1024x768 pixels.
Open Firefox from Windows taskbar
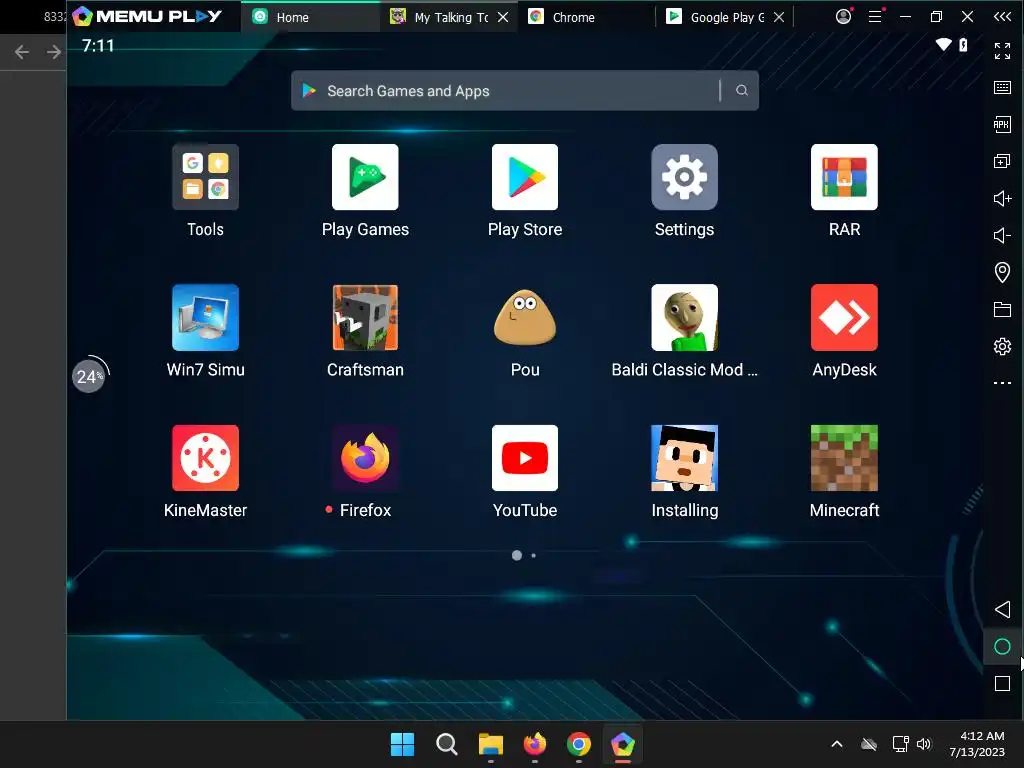click(x=535, y=744)
